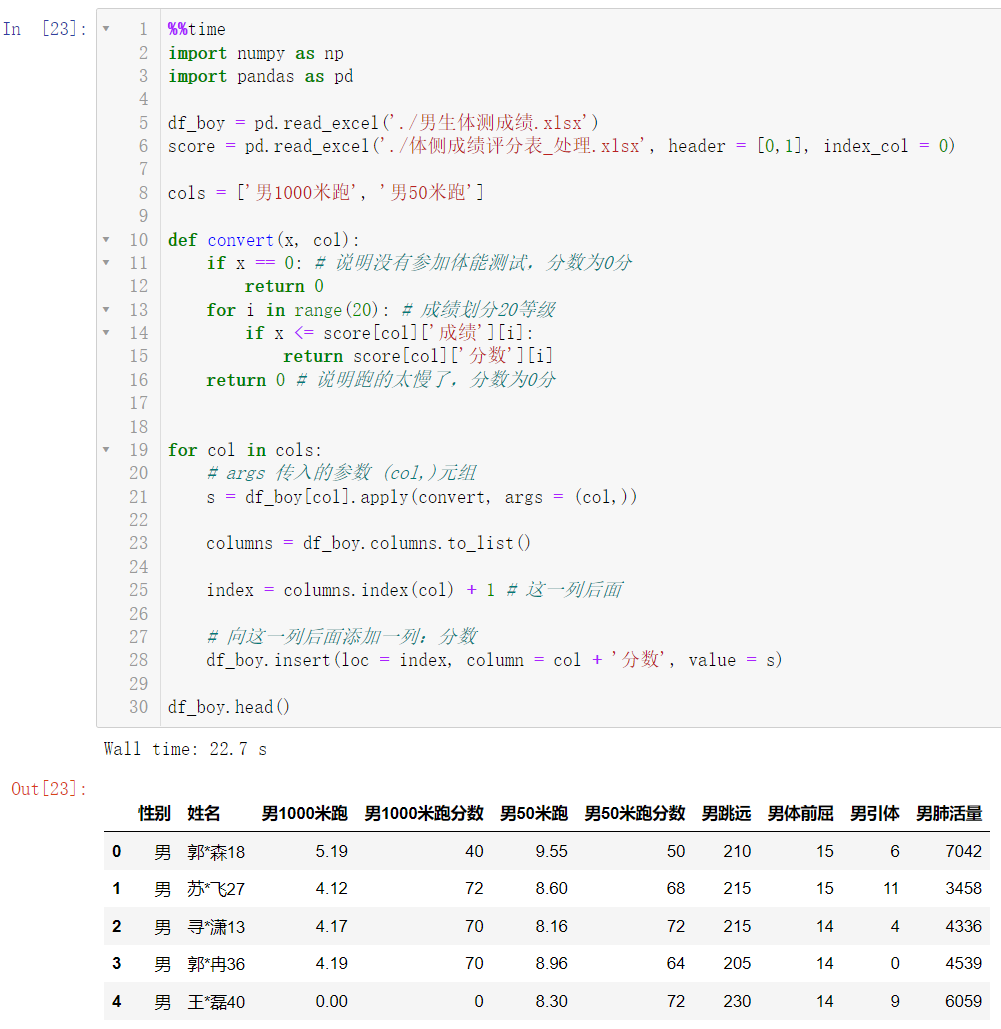Click the In [23]: input prompt

[45, 29]
